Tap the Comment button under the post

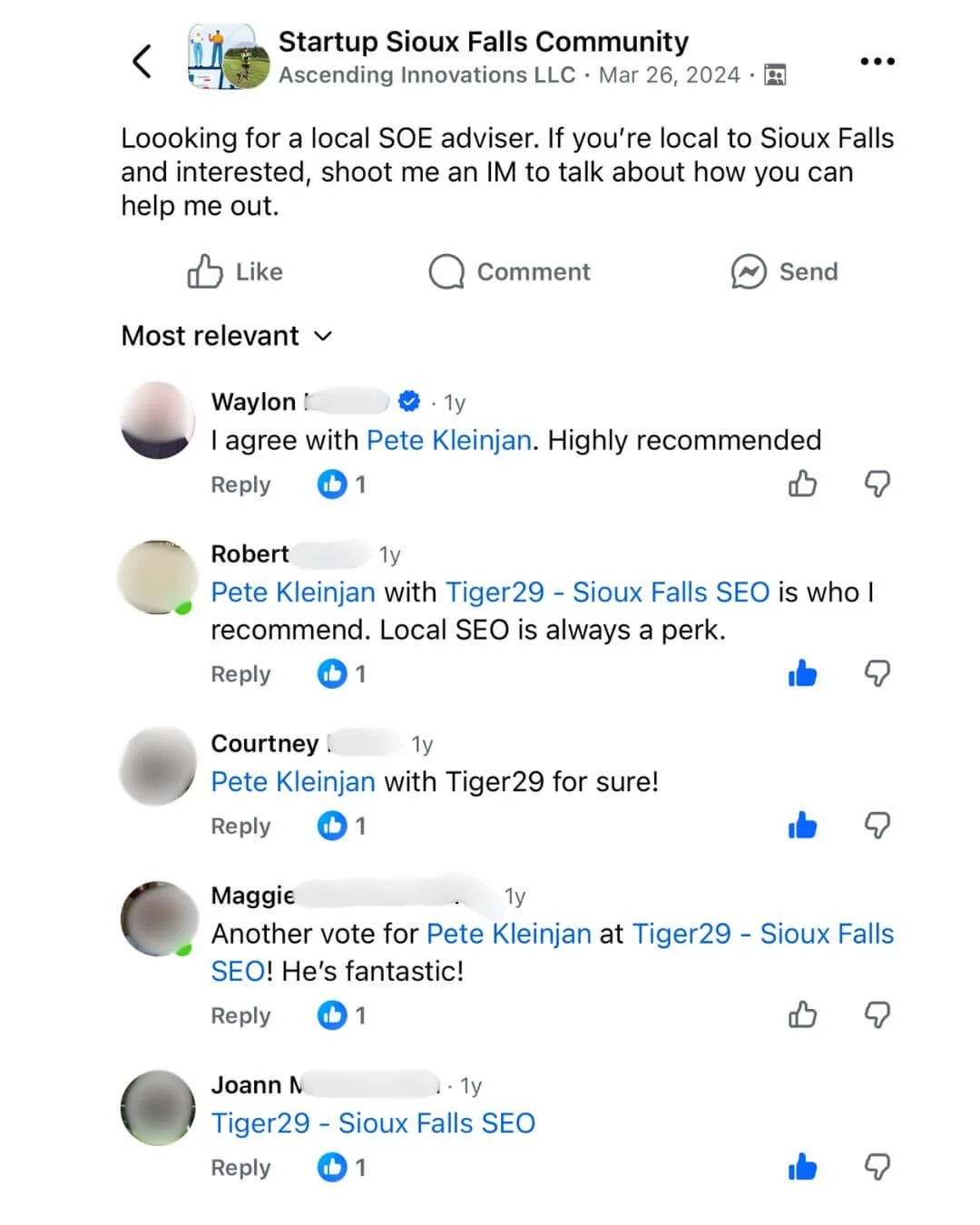[509, 271]
